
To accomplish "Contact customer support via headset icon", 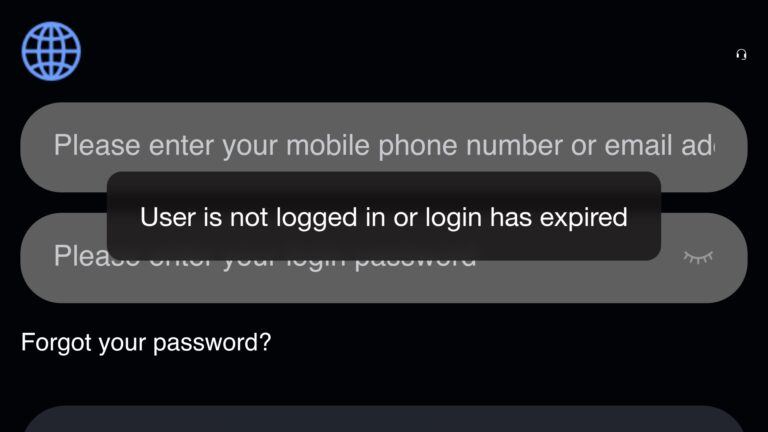I will point(741,54).
